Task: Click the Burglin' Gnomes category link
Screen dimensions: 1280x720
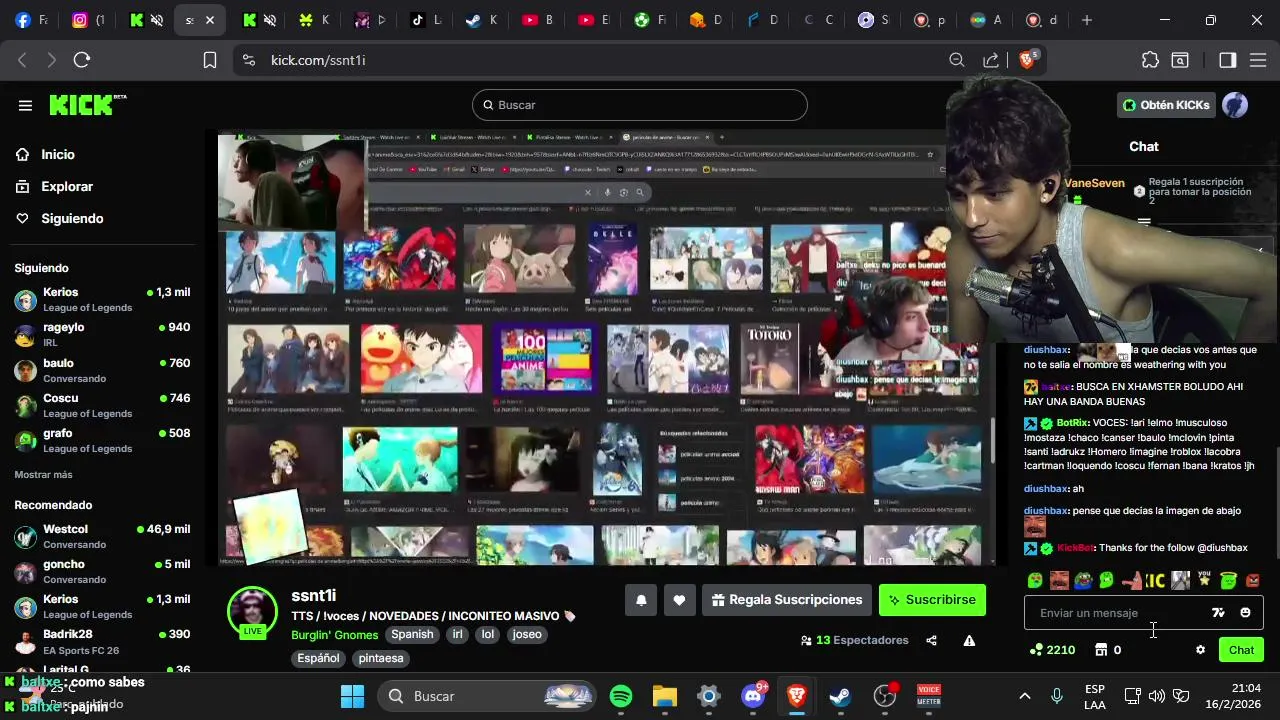Action: (x=335, y=635)
